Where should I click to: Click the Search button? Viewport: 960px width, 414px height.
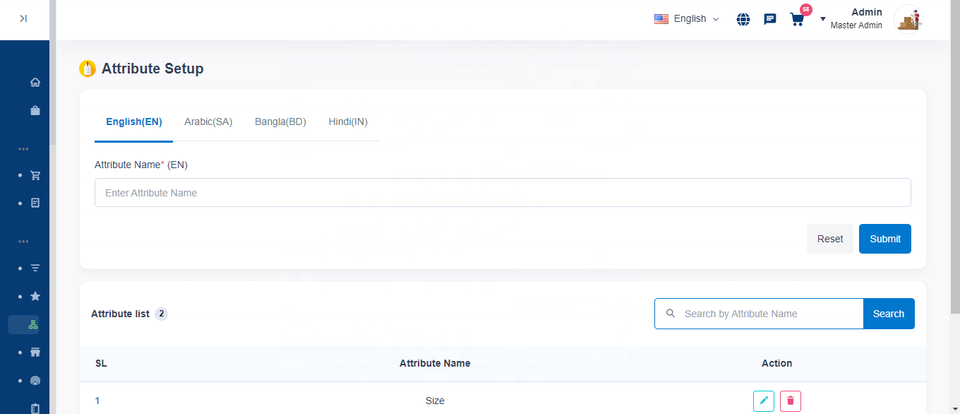(888, 314)
